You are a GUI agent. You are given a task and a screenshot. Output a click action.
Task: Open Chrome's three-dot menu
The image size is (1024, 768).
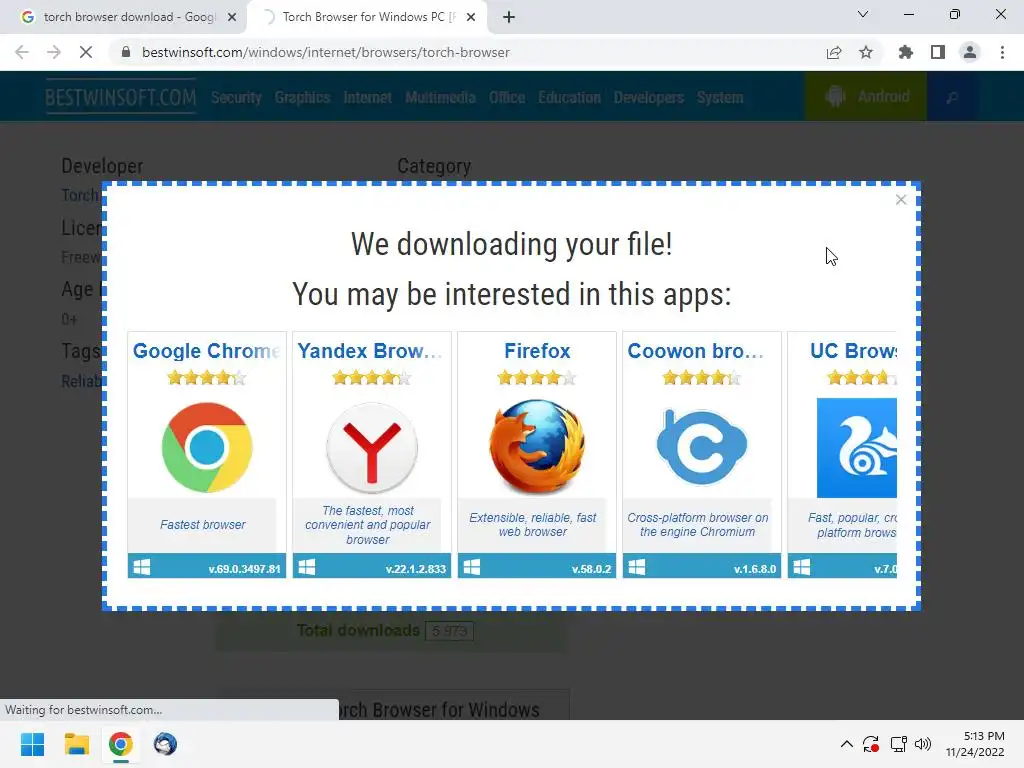(x=1002, y=52)
